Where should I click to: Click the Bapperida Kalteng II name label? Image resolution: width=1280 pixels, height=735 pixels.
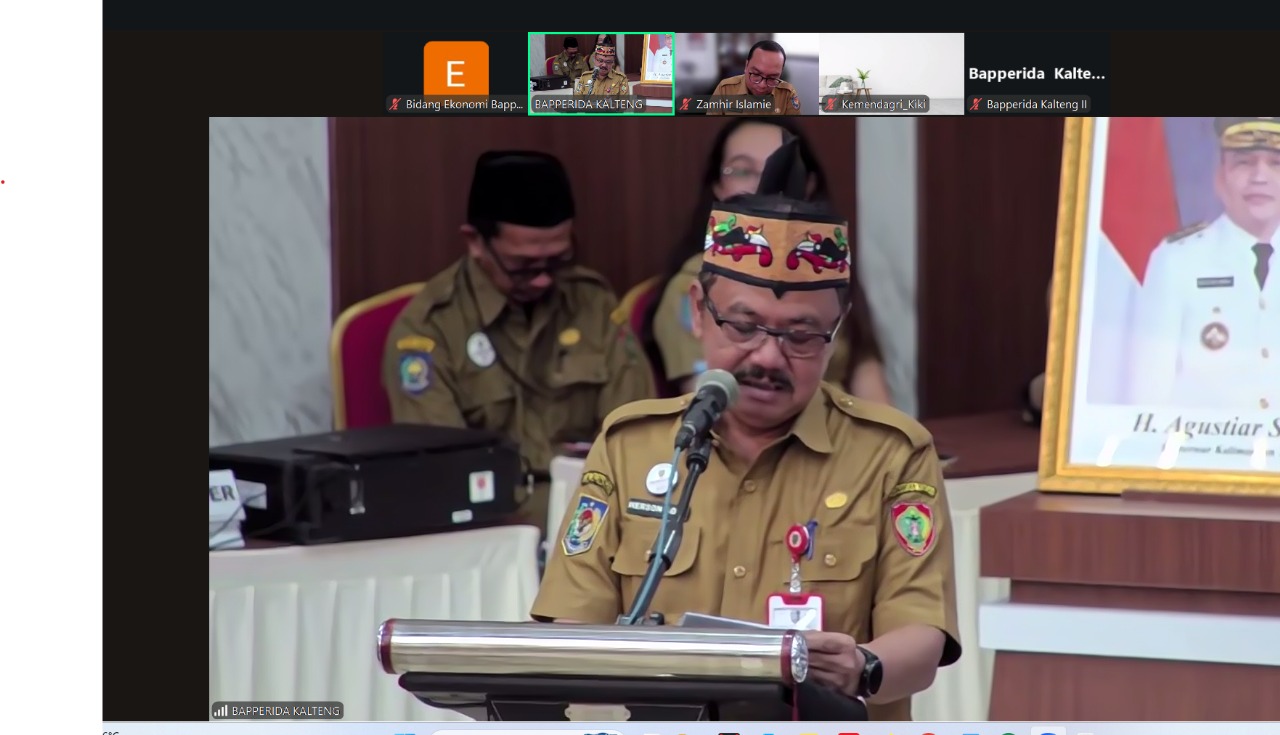click(x=1036, y=104)
